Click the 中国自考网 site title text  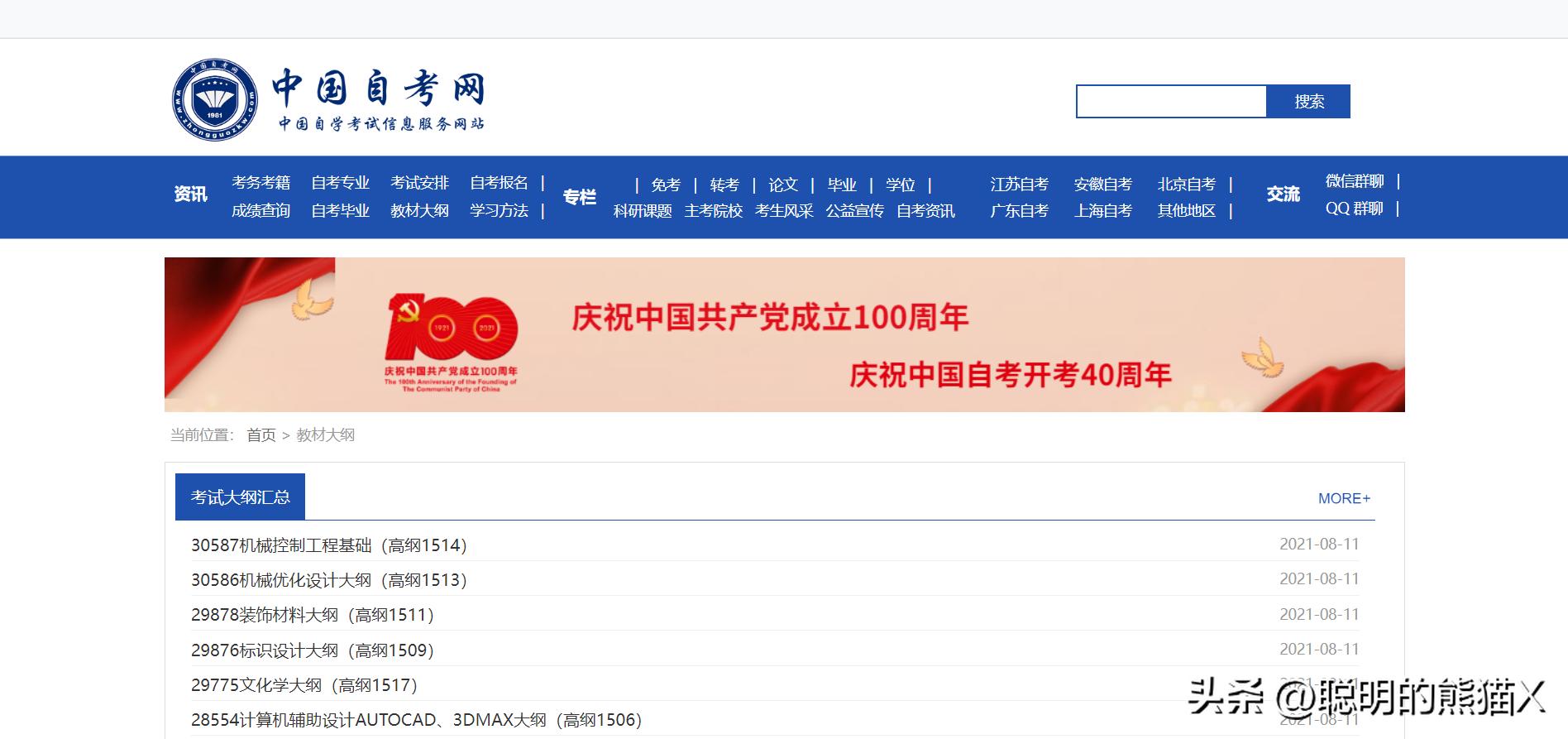[379, 88]
